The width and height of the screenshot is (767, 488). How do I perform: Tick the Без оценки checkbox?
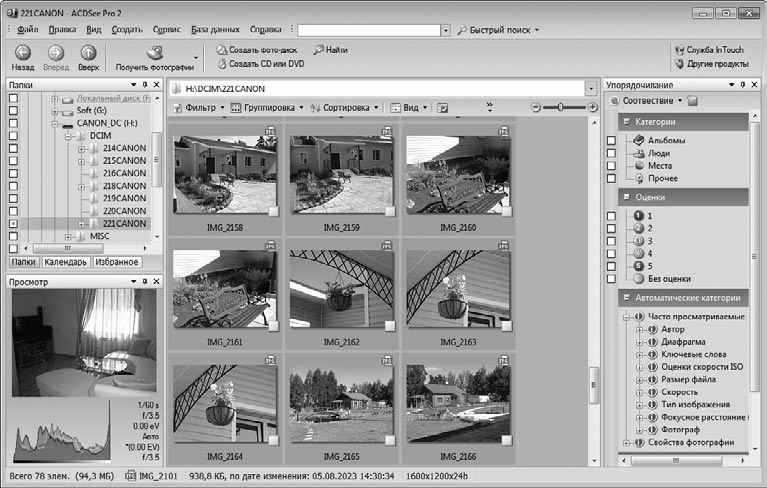pyautogui.click(x=612, y=279)
